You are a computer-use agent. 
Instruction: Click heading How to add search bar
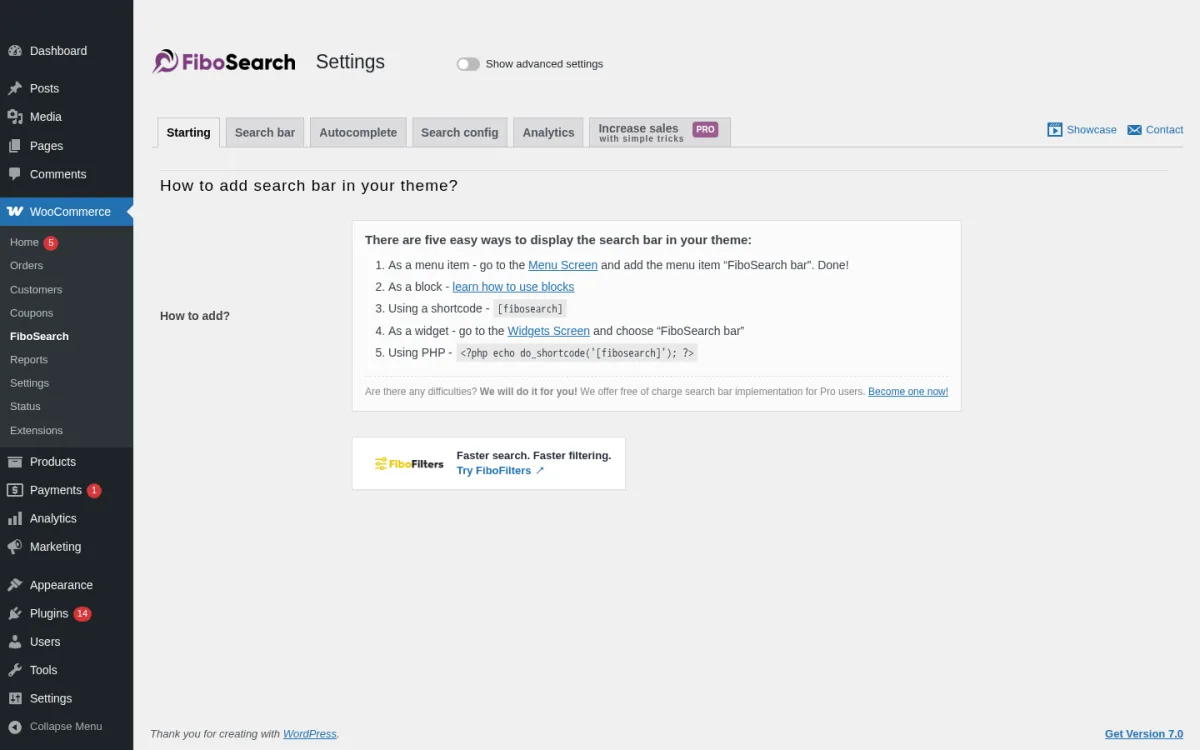point(309,186)
